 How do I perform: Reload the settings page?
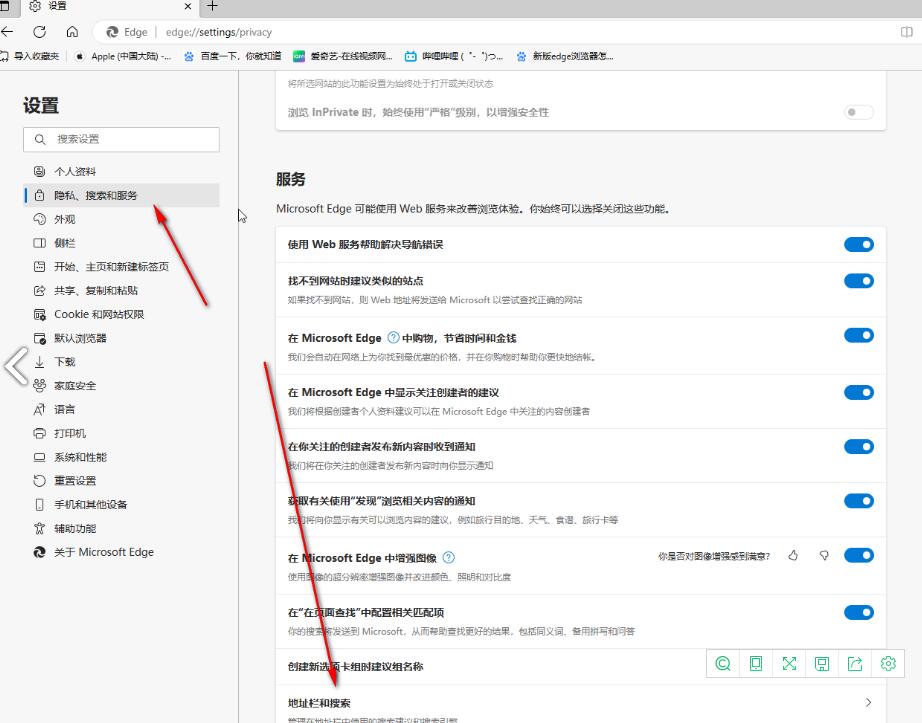(x=39, y=32)
